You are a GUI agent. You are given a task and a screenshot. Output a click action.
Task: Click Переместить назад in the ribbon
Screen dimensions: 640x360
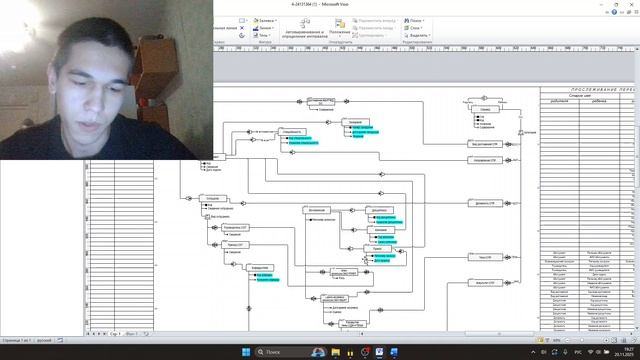[x=373, y=28]
